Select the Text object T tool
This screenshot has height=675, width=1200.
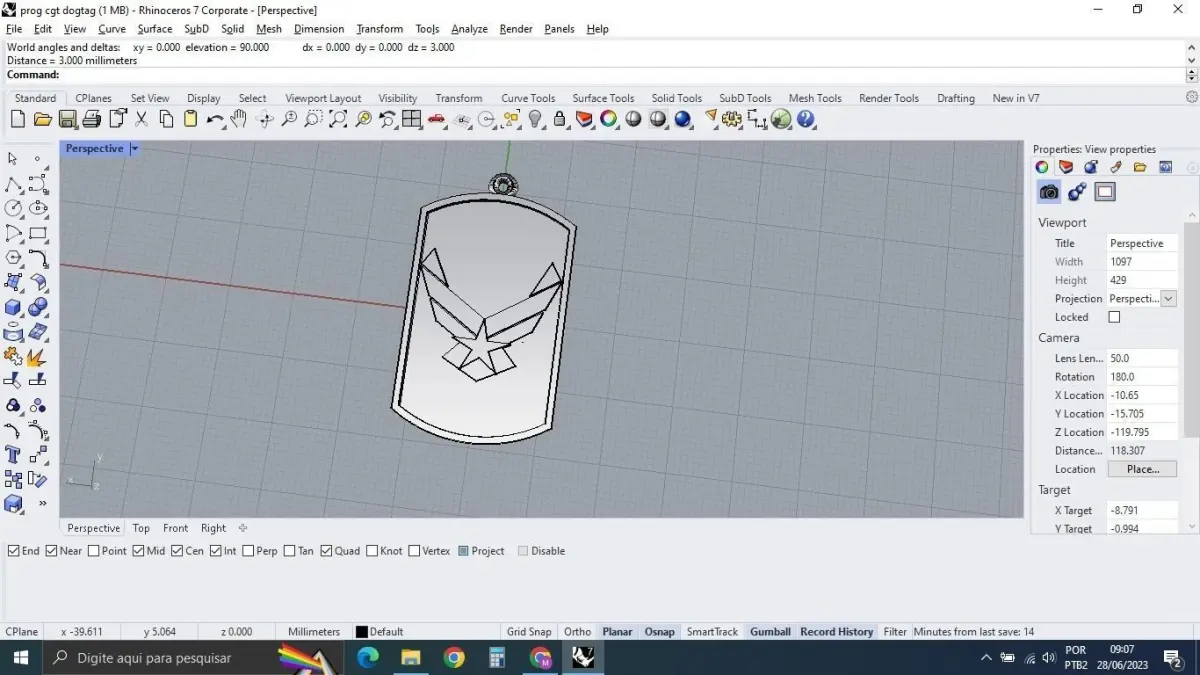(14, 455)
